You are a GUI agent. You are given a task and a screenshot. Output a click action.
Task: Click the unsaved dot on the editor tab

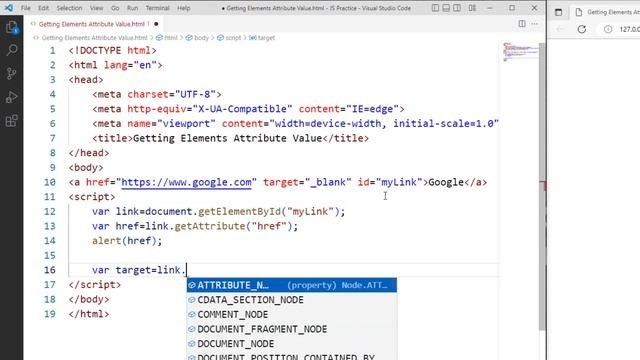(x=156, y=24)
